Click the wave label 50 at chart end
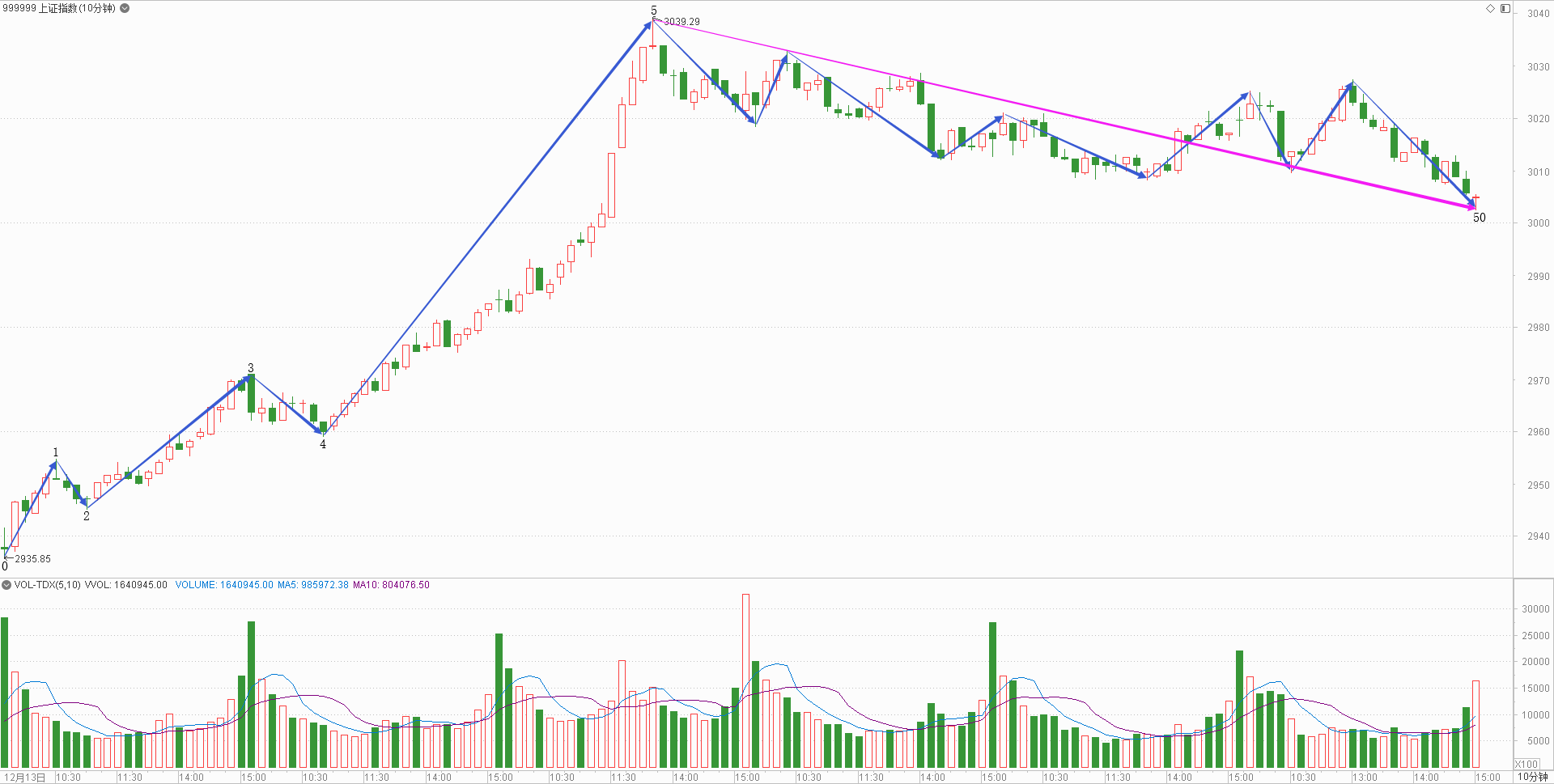The image size is (1554, 784). point(1479,218)
